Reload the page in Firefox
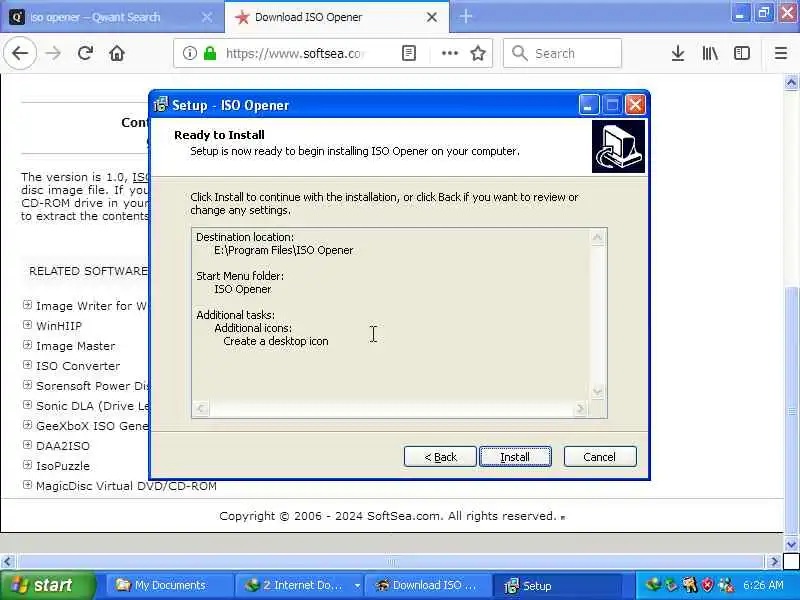 (x=85, y=53)
